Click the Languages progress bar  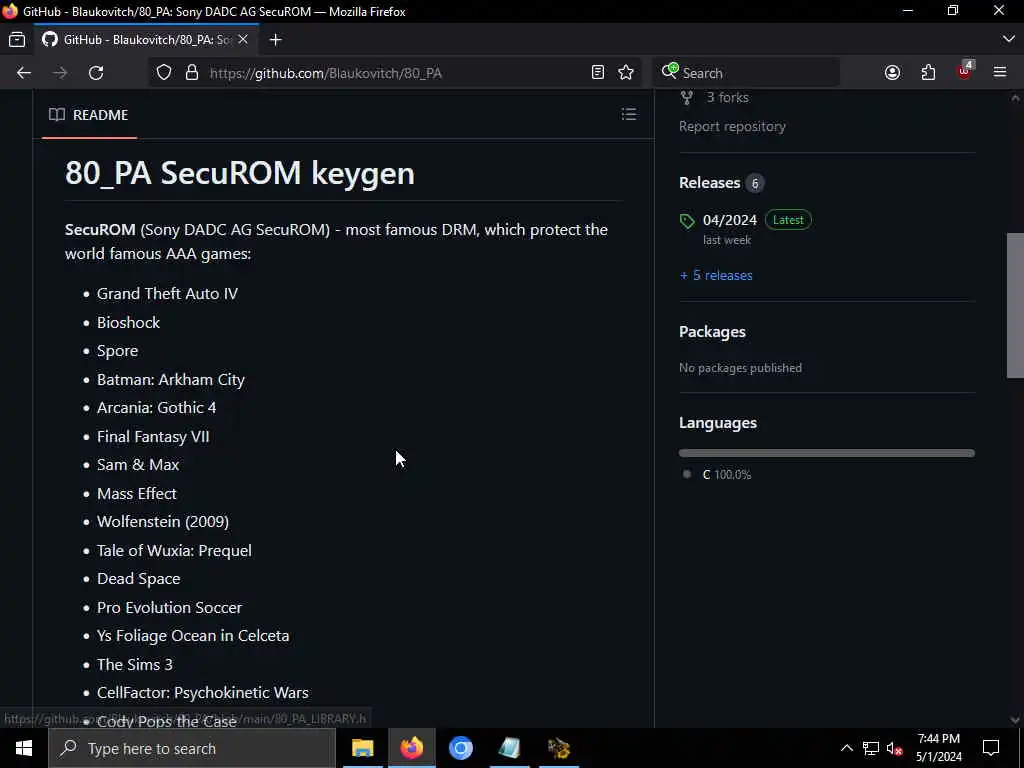point(826,453)
